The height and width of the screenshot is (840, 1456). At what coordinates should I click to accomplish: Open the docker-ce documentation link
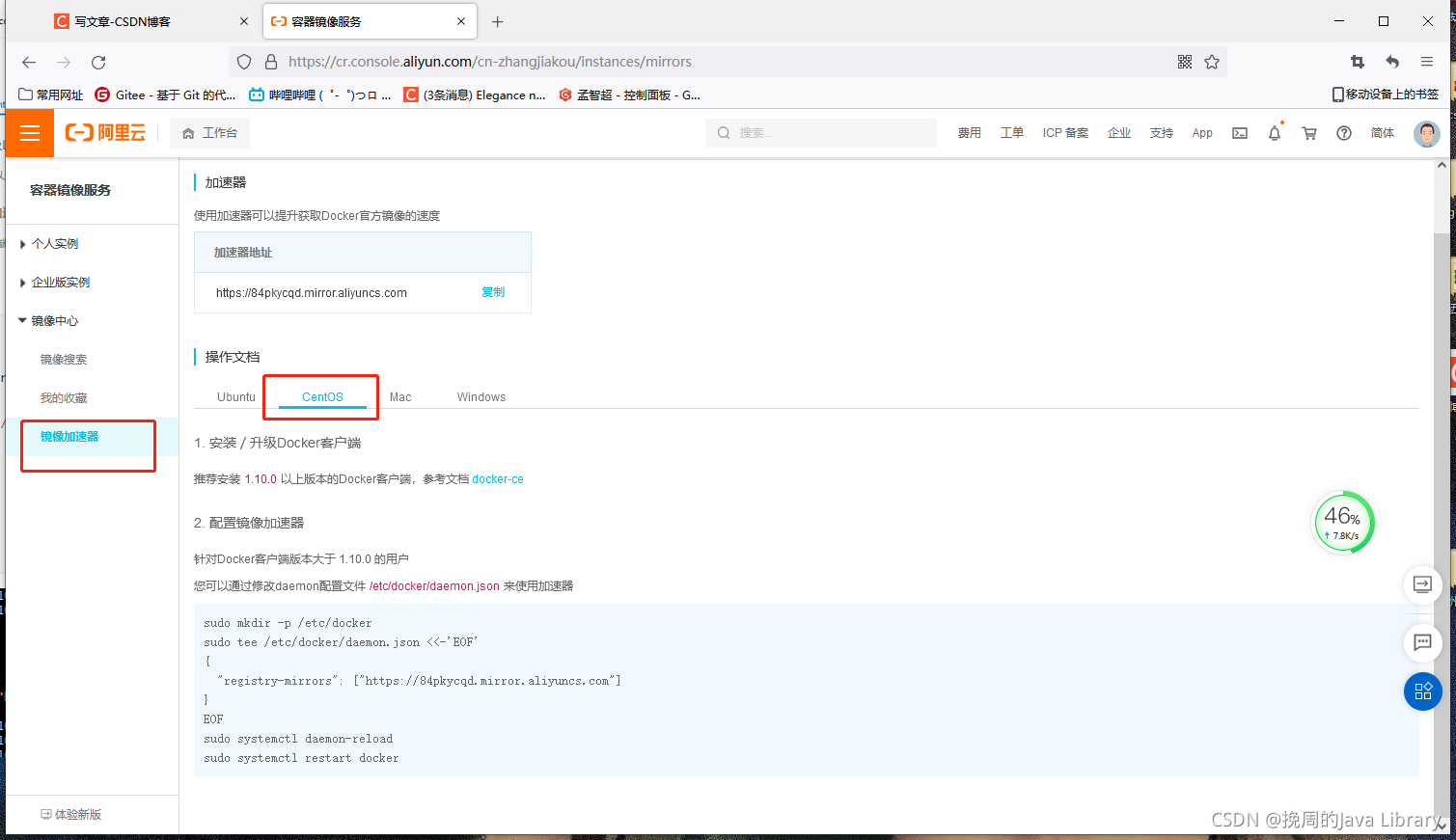(x=498, y=479)
